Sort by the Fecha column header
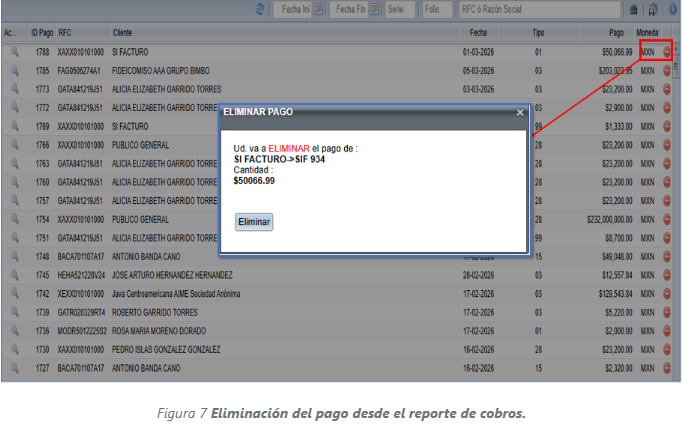 pos(476,32)
